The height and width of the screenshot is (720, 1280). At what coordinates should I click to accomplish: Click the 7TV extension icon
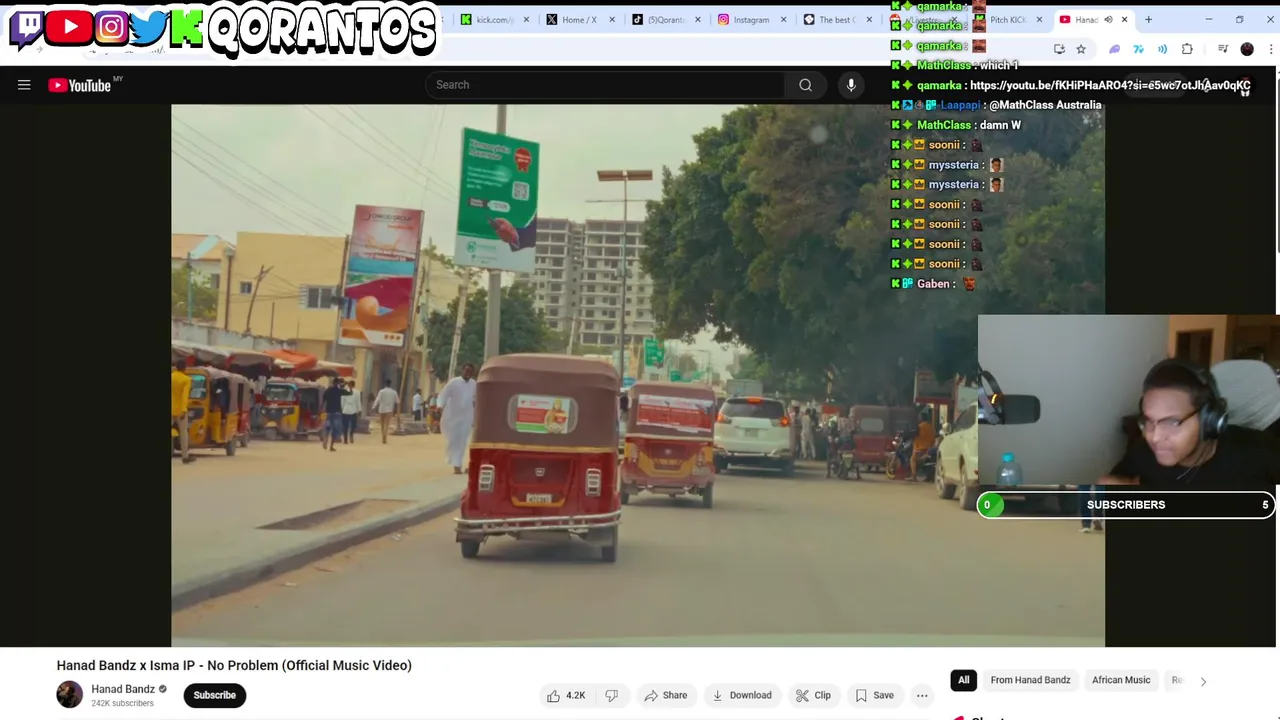[x=1138, y=49]
